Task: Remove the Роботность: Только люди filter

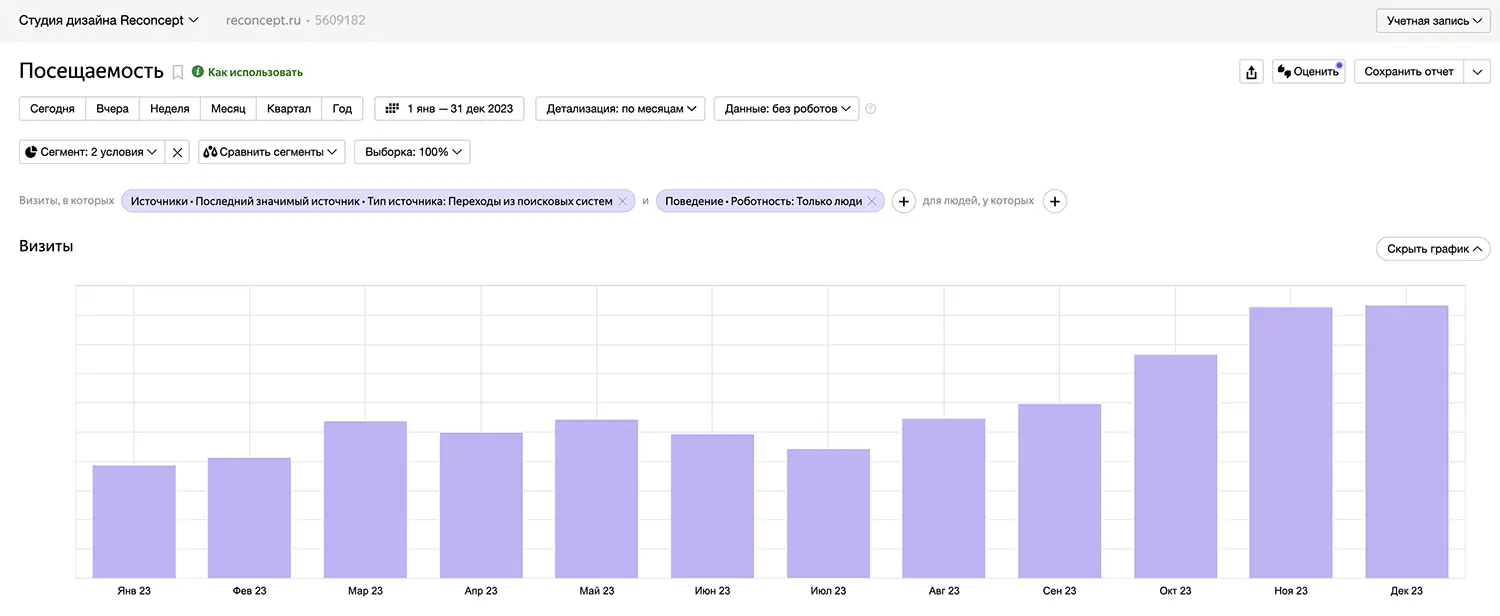Action: point(871,201)
